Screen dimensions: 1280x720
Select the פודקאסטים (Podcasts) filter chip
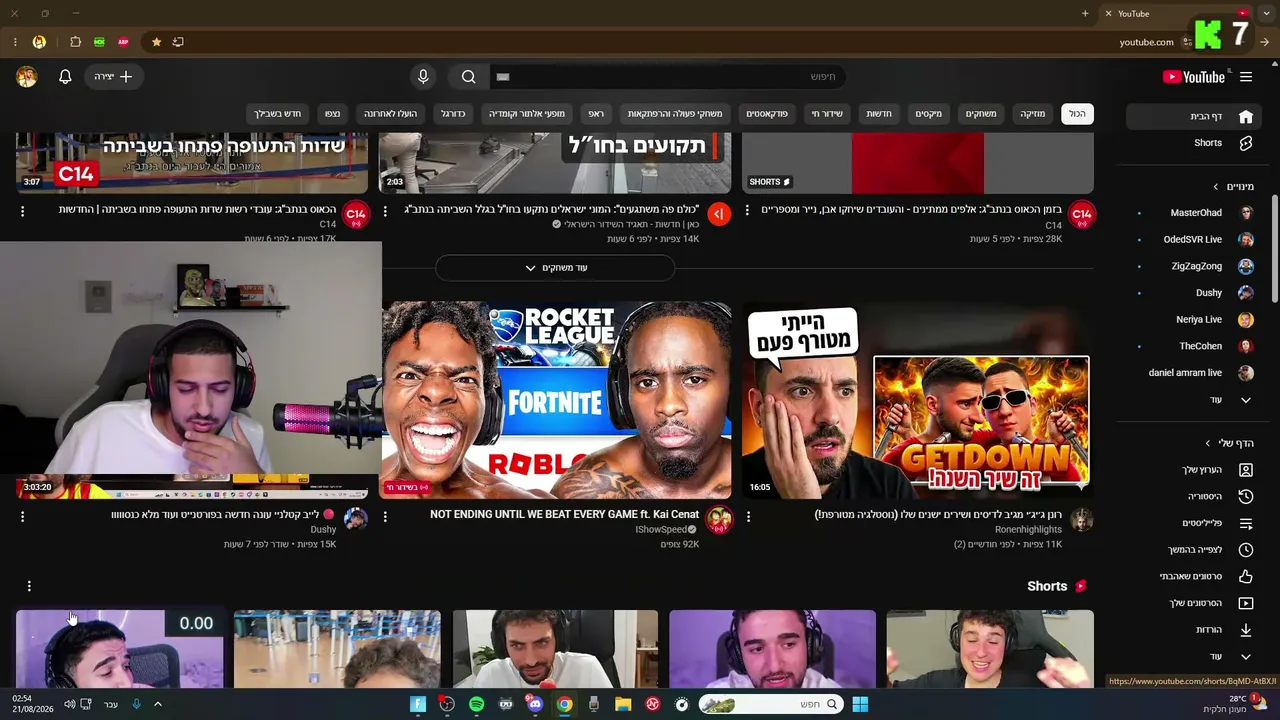click(x=767, y=114)
